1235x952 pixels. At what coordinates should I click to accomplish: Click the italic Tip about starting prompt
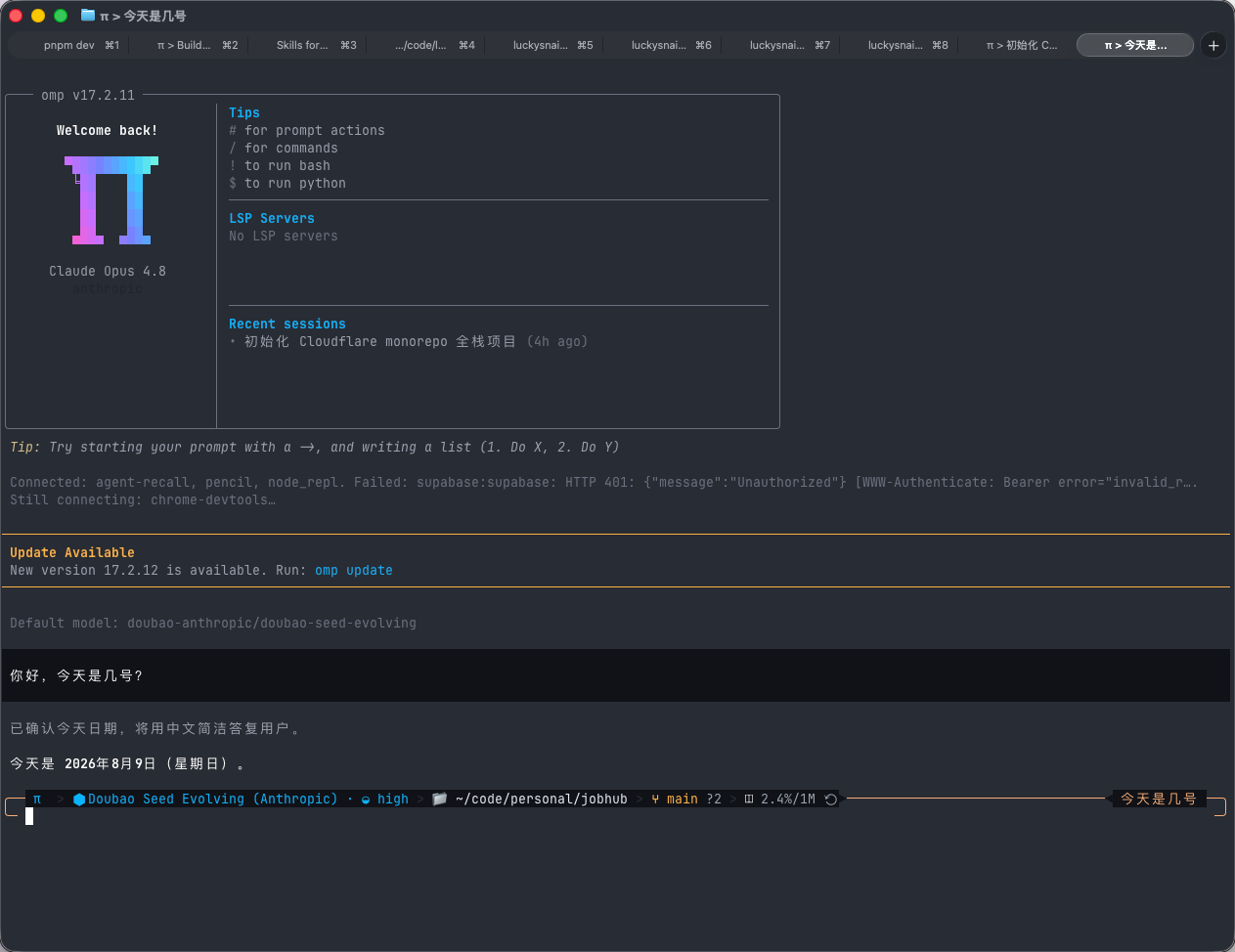(315, 448)
